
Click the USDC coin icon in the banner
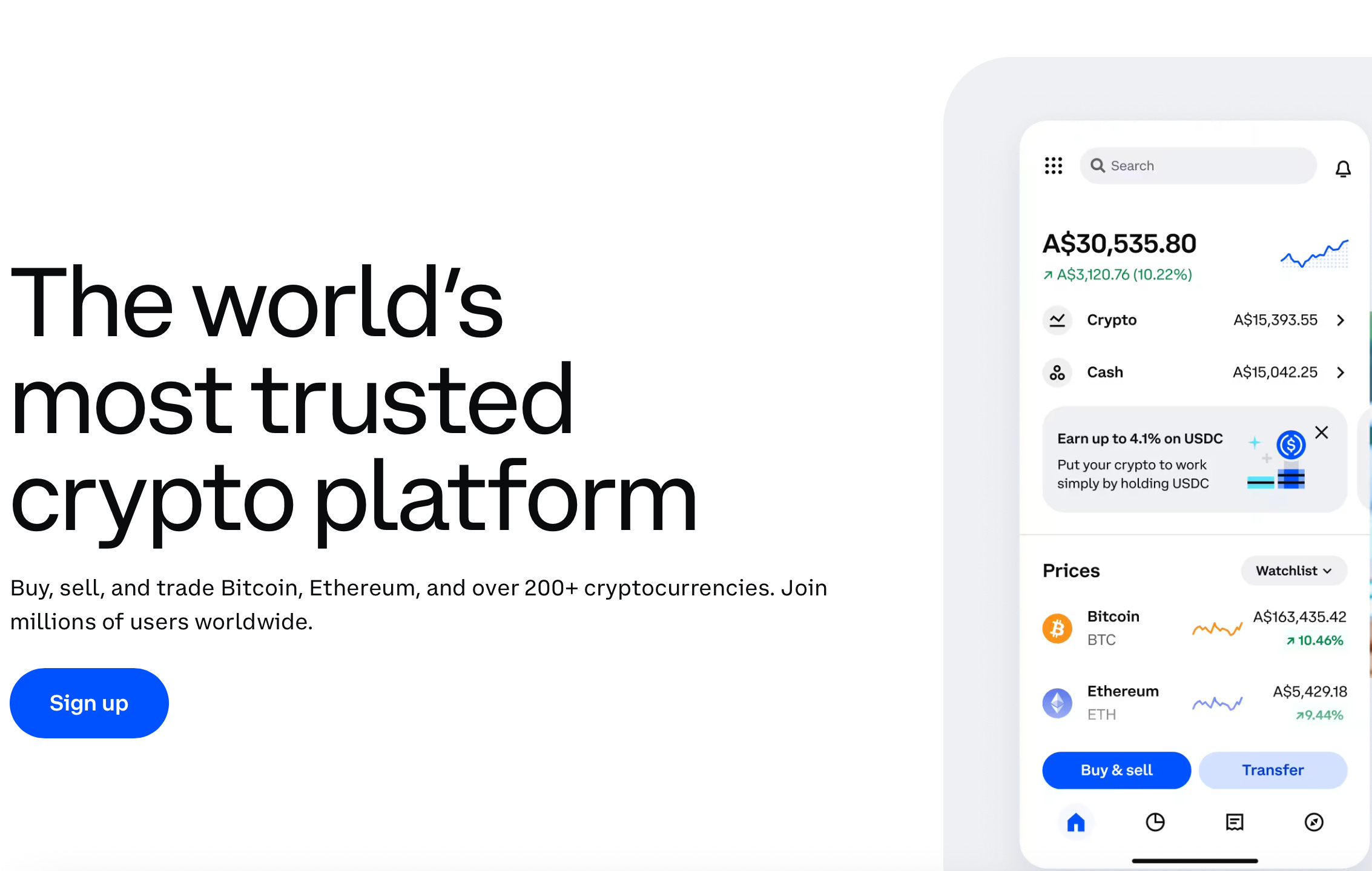tap(1290, 446)
